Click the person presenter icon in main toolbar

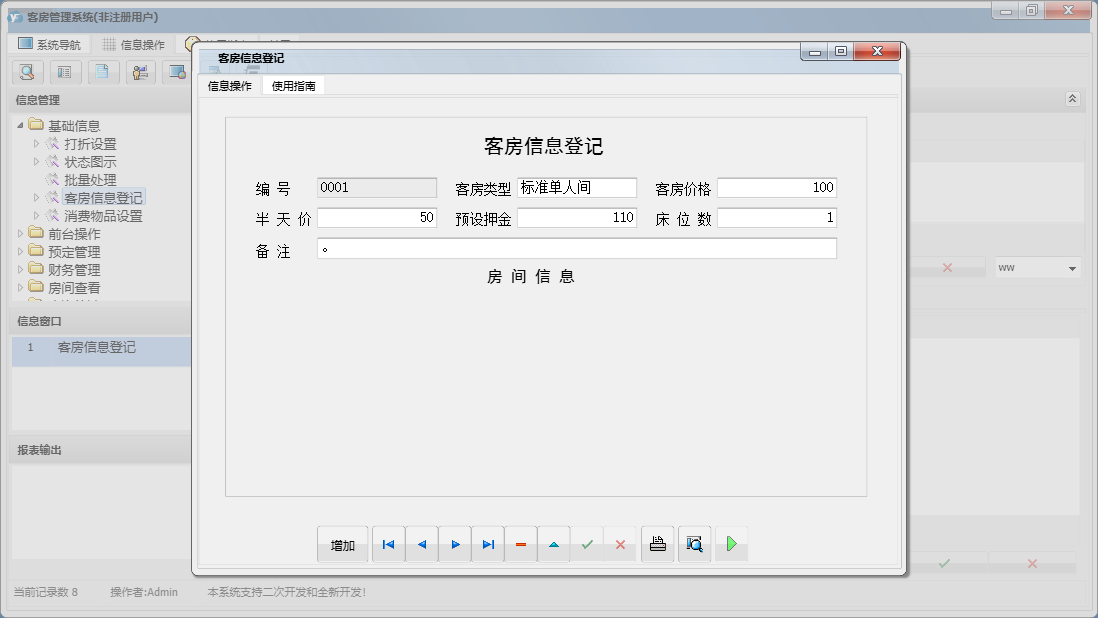(x=140, y=72)
